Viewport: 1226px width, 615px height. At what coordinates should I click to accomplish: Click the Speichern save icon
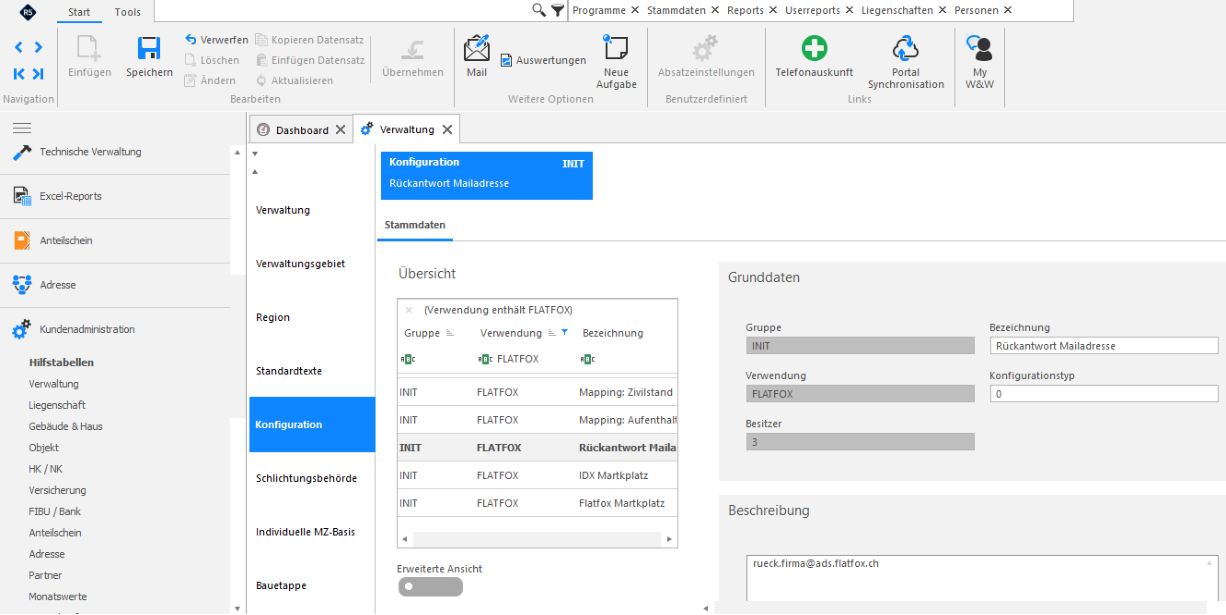point(149,48)
